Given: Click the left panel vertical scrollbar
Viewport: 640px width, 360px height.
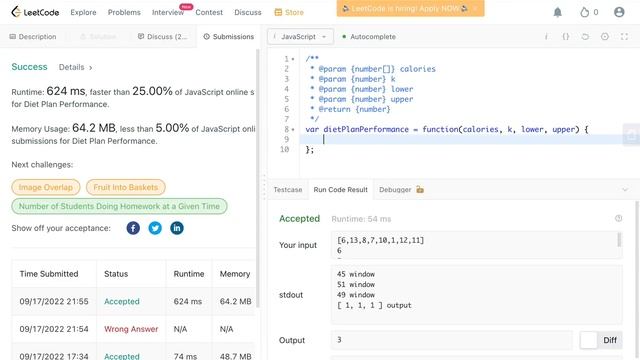Looking at the screenshot, I should point(258,178).
